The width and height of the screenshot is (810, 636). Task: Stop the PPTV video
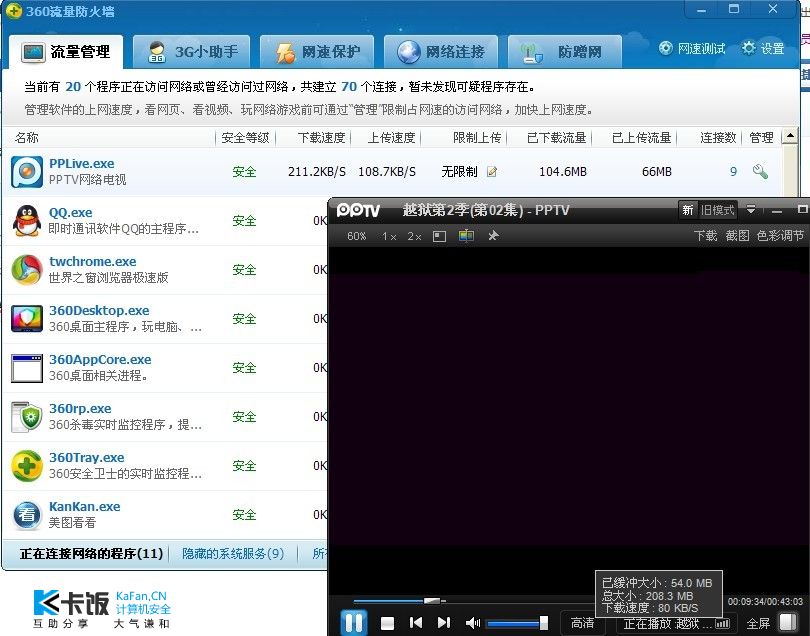pyautogui.click(x=387, y=623)
